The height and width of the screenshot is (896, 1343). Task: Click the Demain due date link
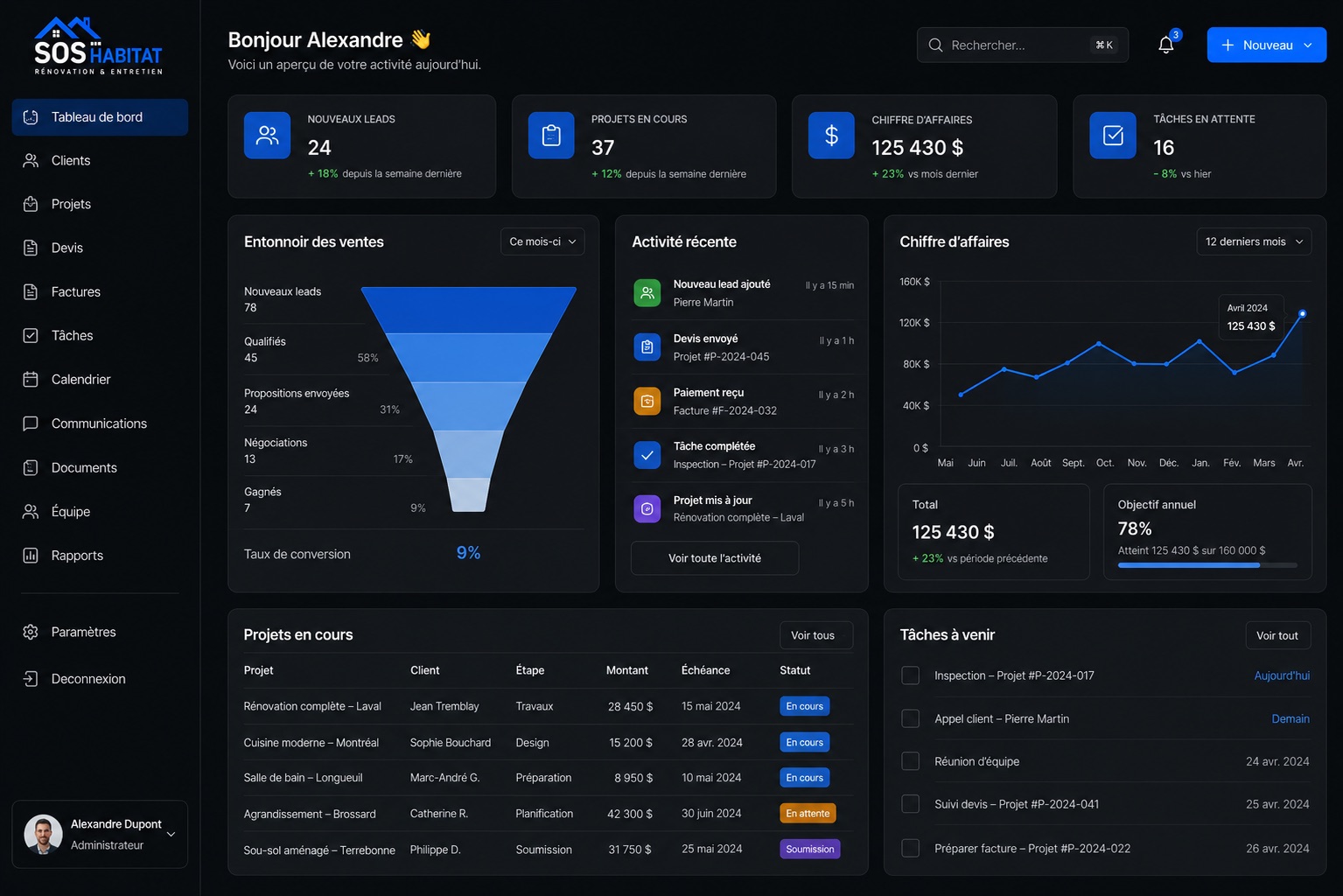click(x=1291, y=718)
